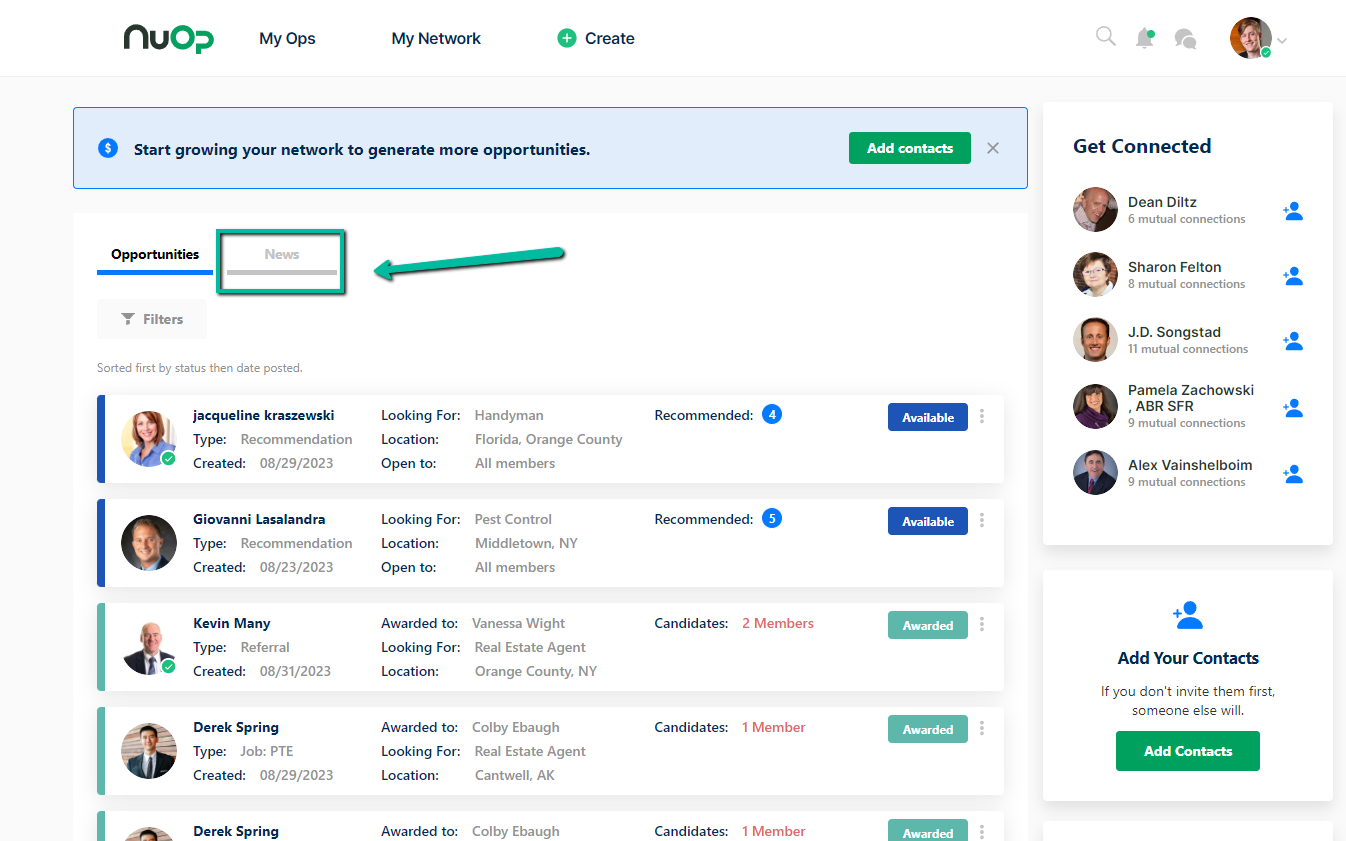The height and width of the screenshot is (841, 1346).
Task: Click 'Pest Control' text
Action: pos(513,519)
